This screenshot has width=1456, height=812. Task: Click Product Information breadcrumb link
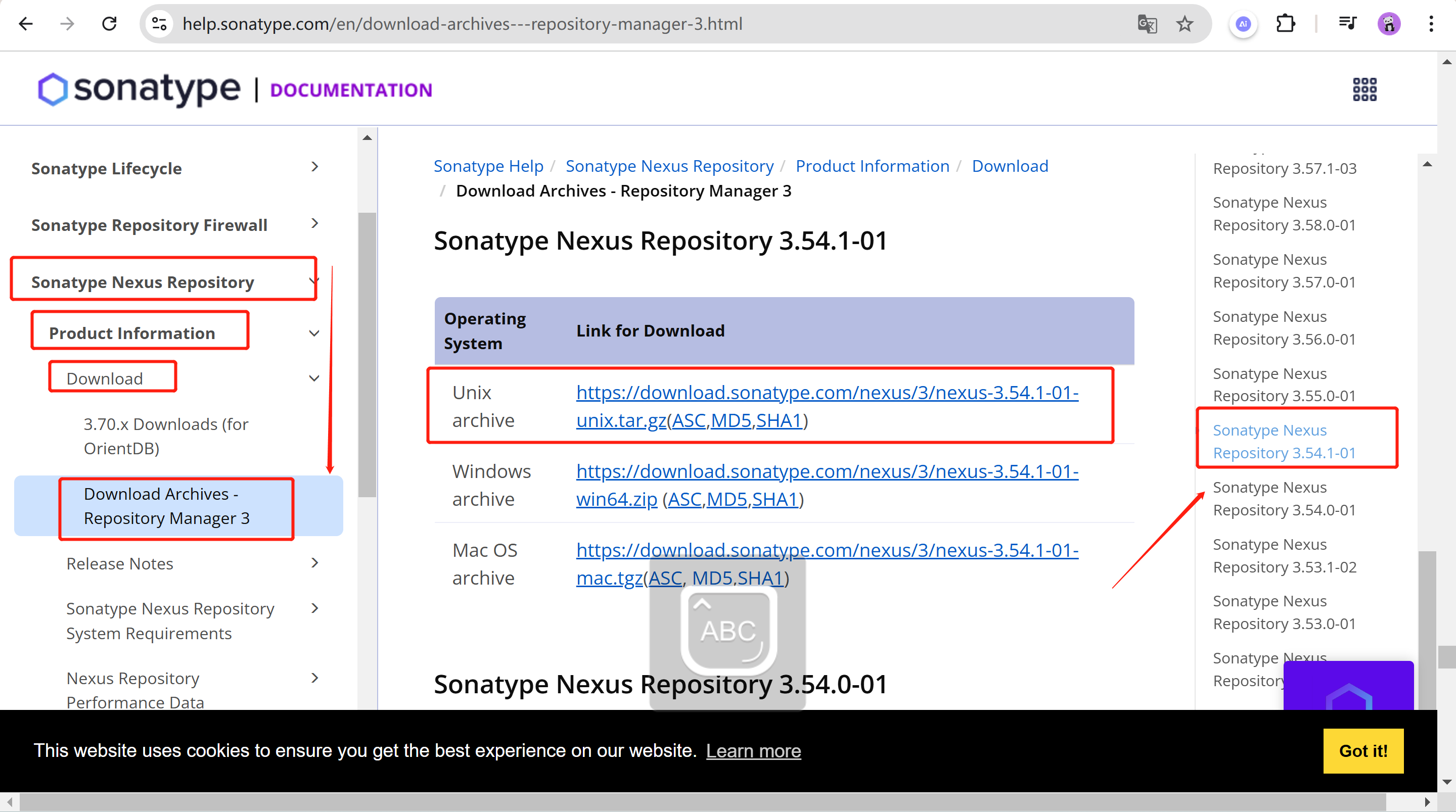tap(873, 166)
